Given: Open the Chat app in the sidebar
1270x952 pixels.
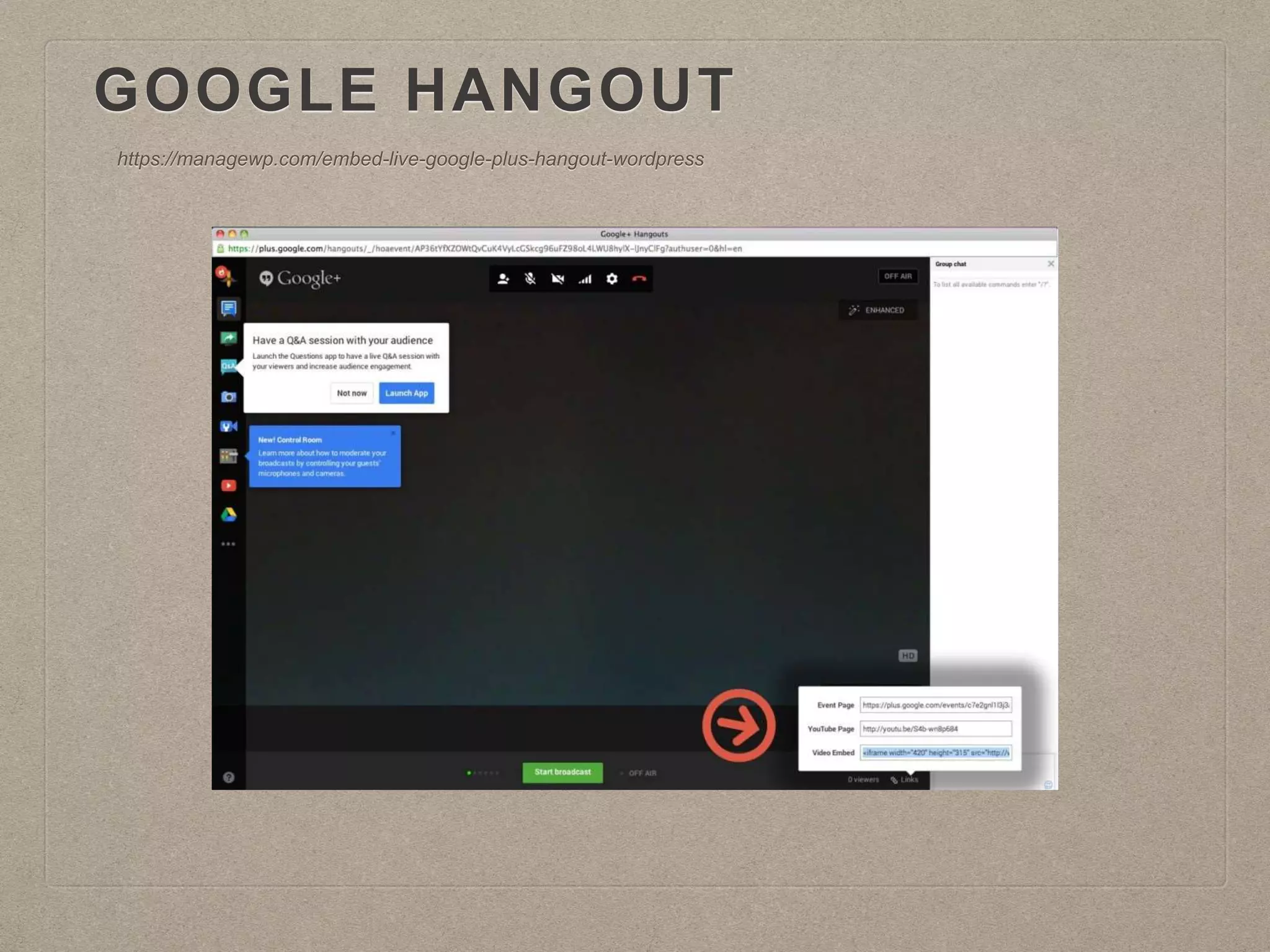Looking at the screenshot, I should [x=229, y=308].
